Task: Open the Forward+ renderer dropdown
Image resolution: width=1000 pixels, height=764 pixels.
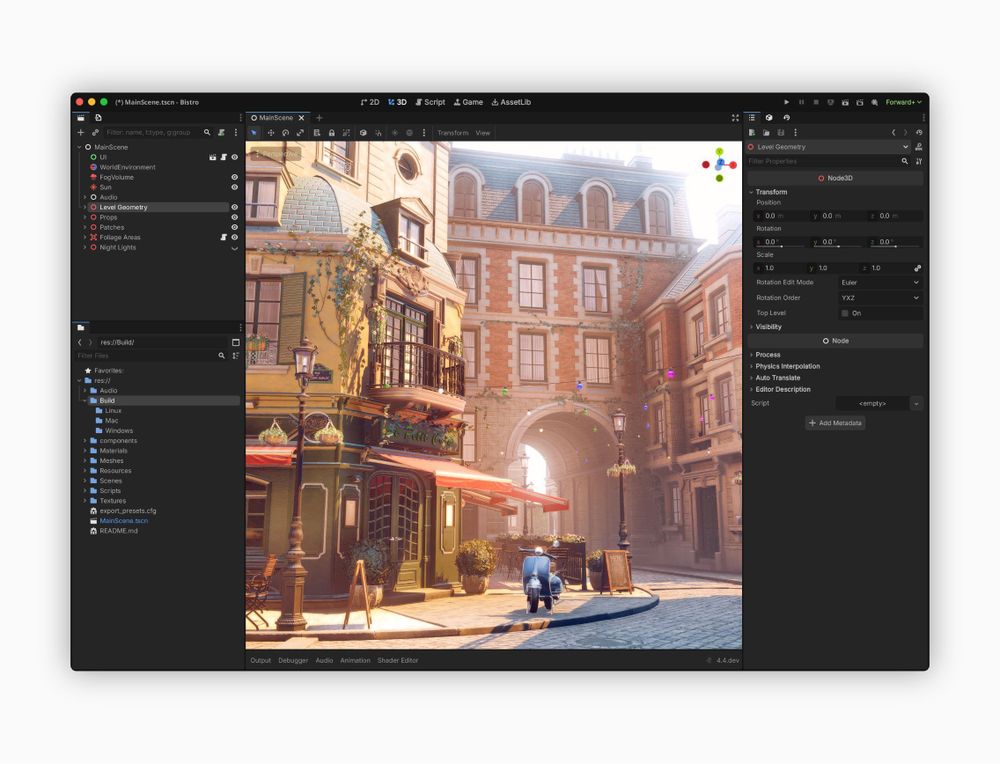Action: pos(903,102)
